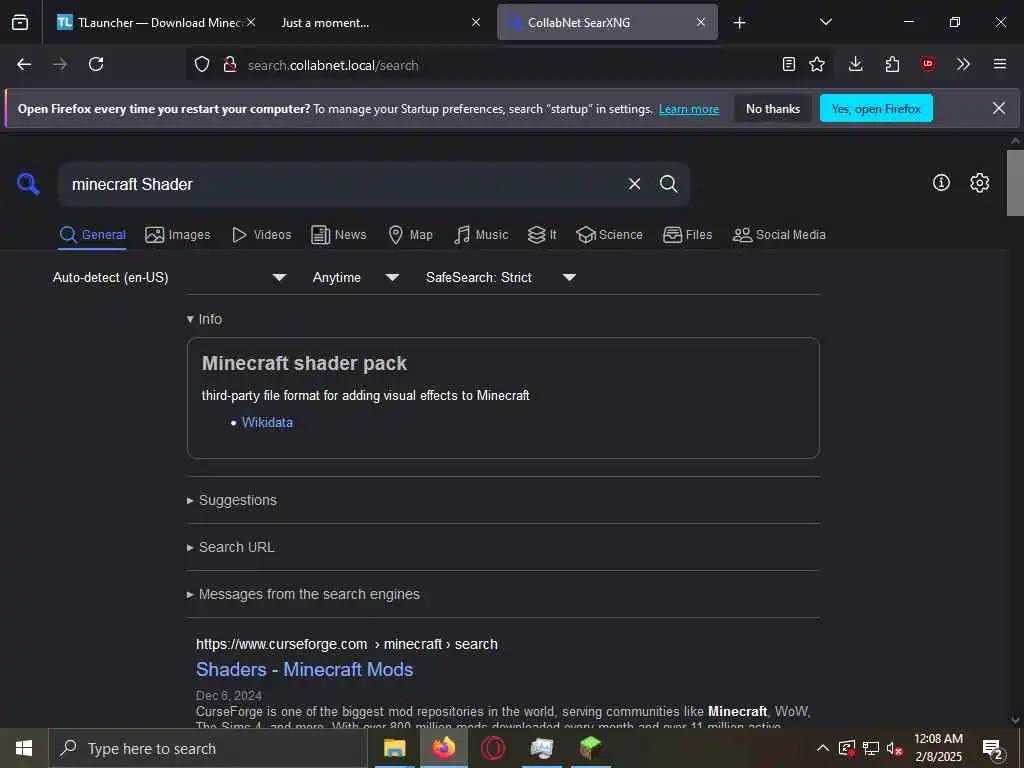Click the Opera icon in the taskbar
Screen dimensions: 1024x768
(493, 748)
